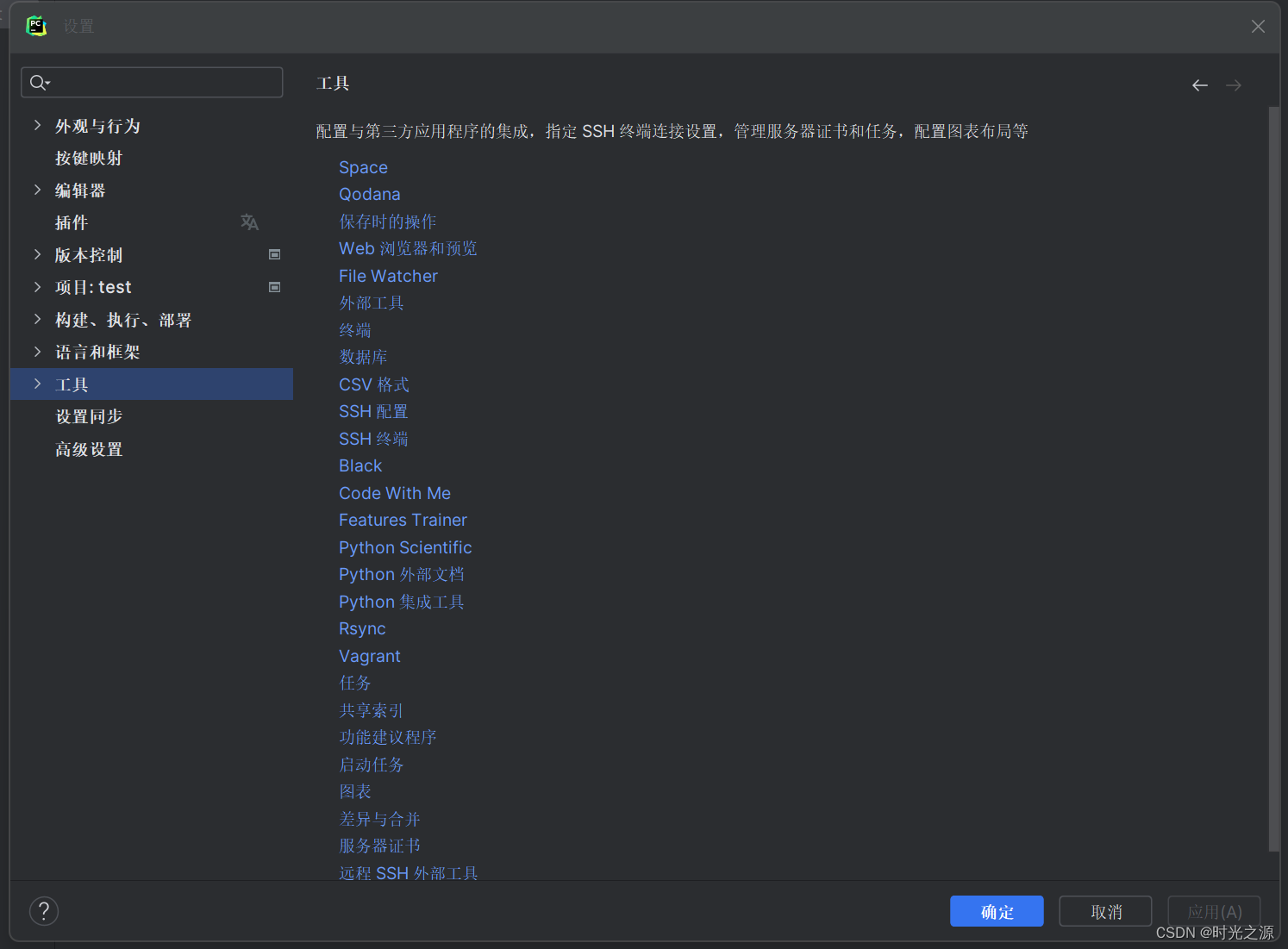The height and width of the screenshot is (949, 1288).
Task: Open the Qodana link
Action: pos(369,194)
